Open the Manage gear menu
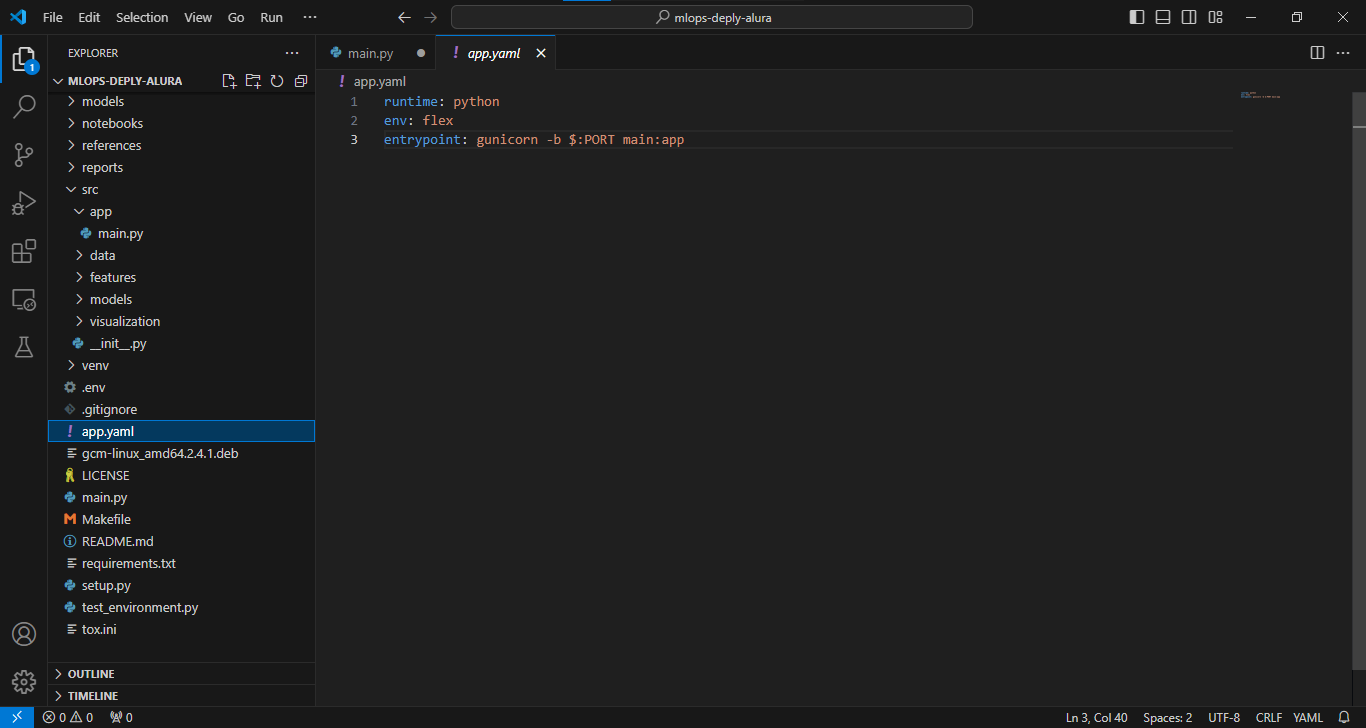The height and width of the screenshot is (728, 1366). click(x=23, y=682)
